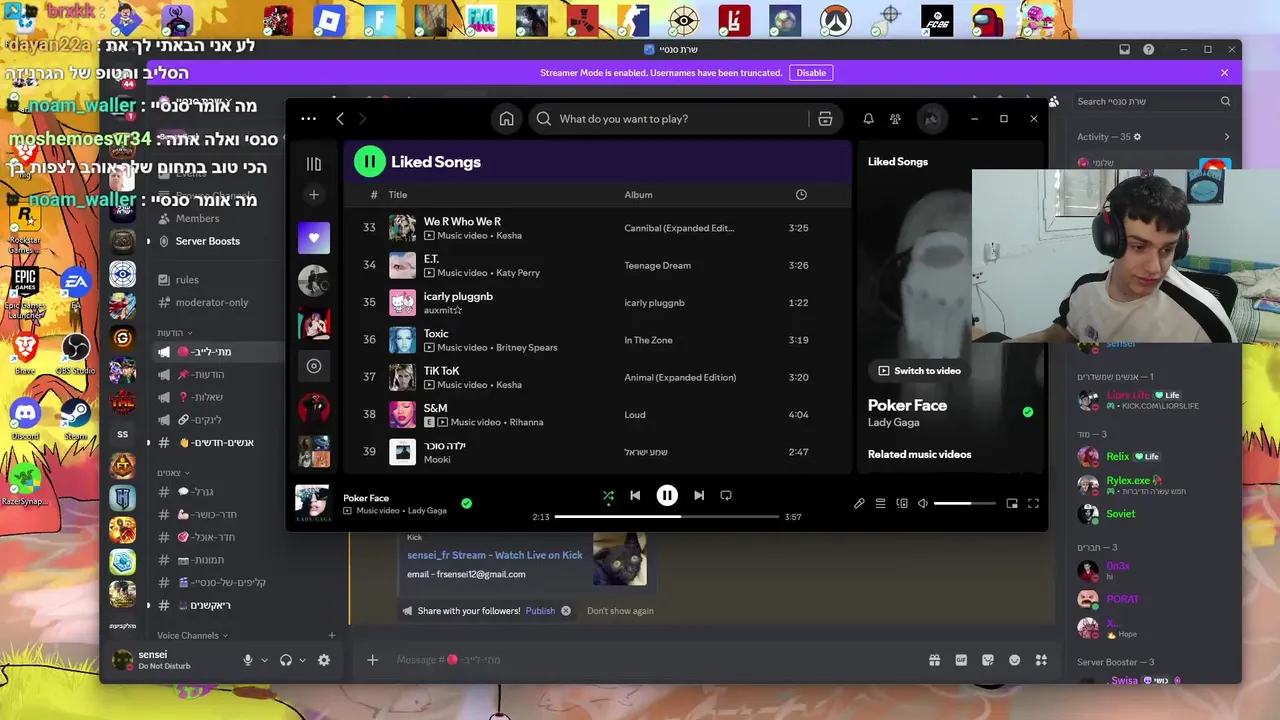Open Spotify notifications bell
Image resolution: width=1280 pixels, height=720 pixels.
[x=868, y=119]
